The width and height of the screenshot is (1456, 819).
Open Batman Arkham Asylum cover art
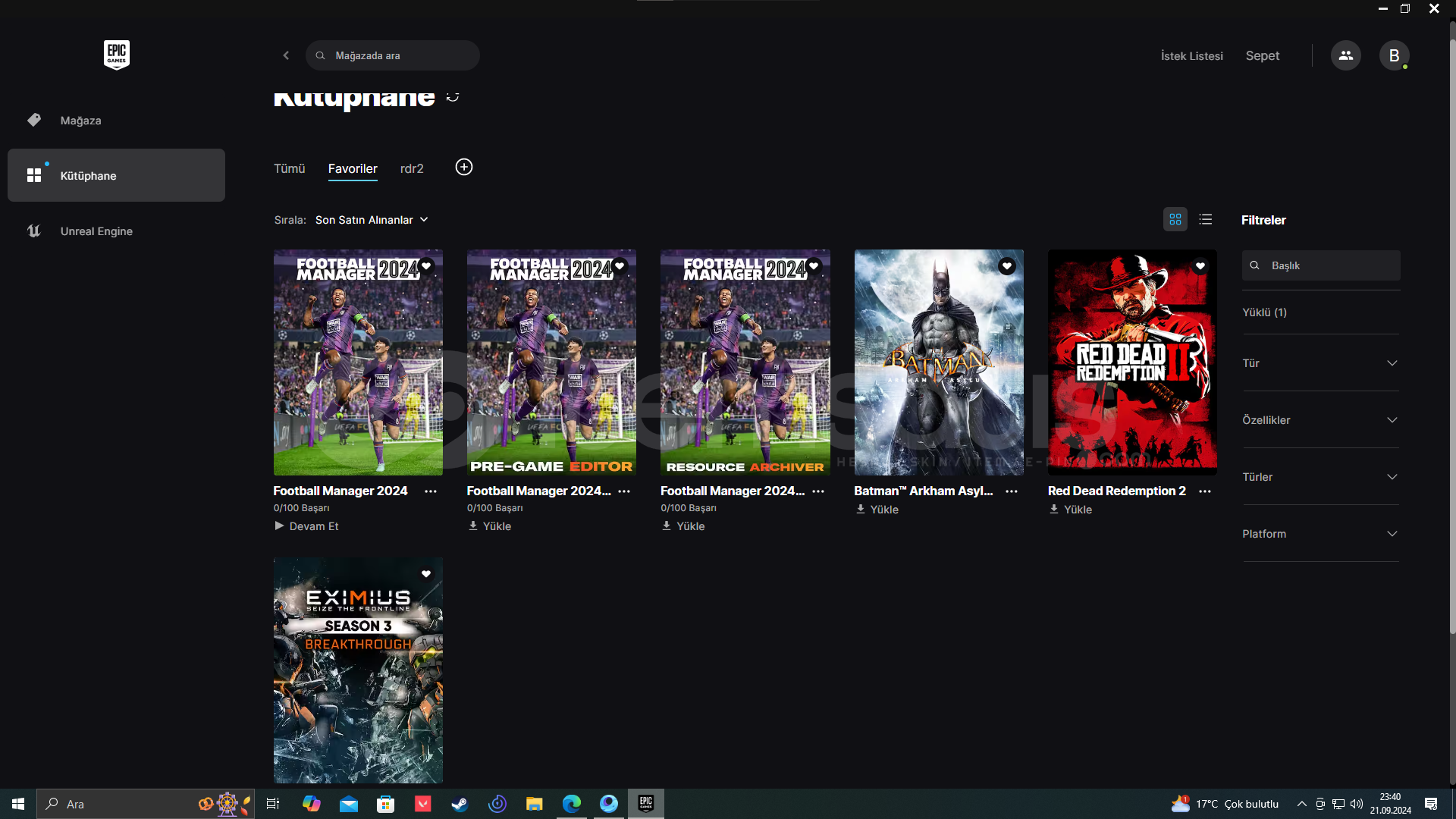pyautogui.click(x=939, y=362)
